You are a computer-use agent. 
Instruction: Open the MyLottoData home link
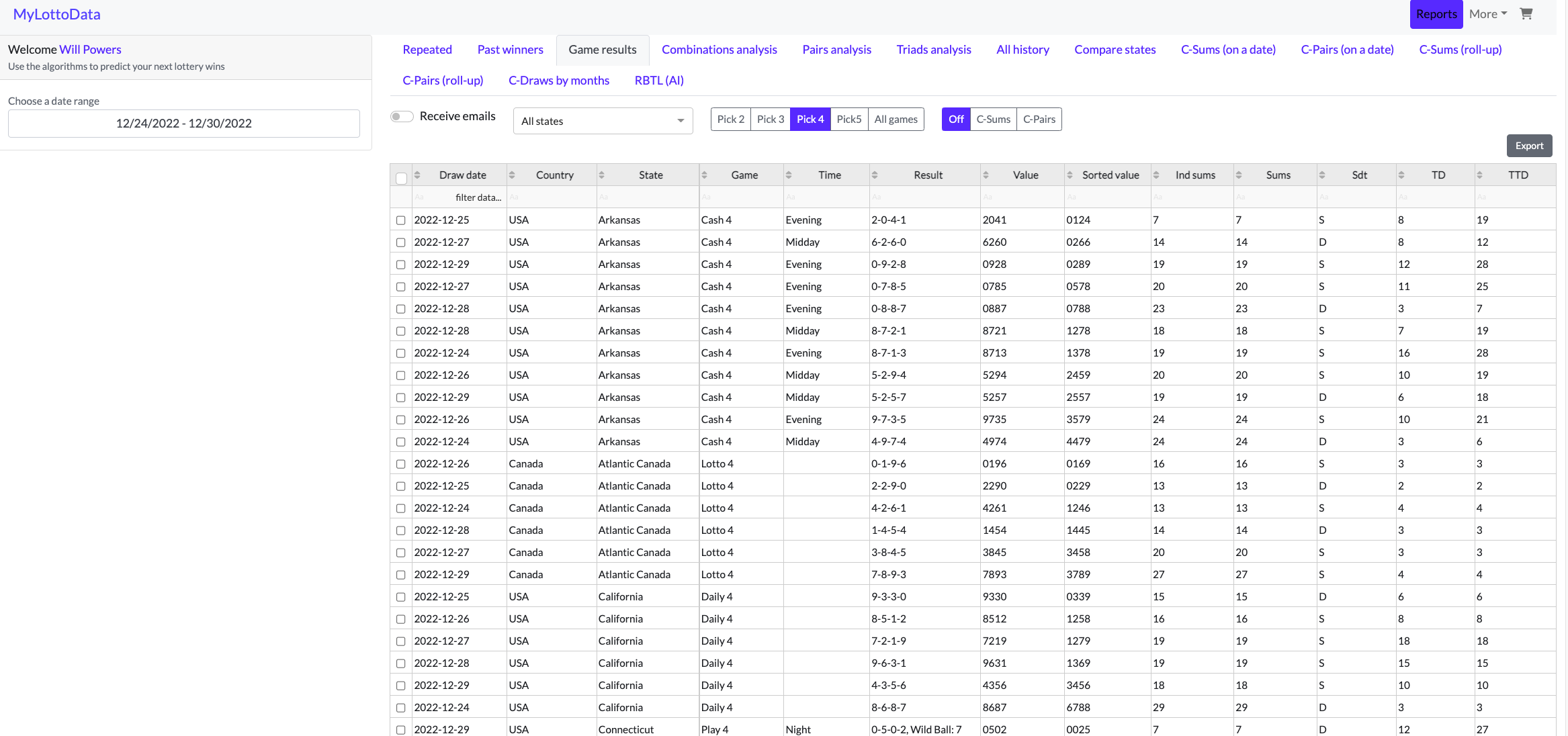(x=57, y=15)
